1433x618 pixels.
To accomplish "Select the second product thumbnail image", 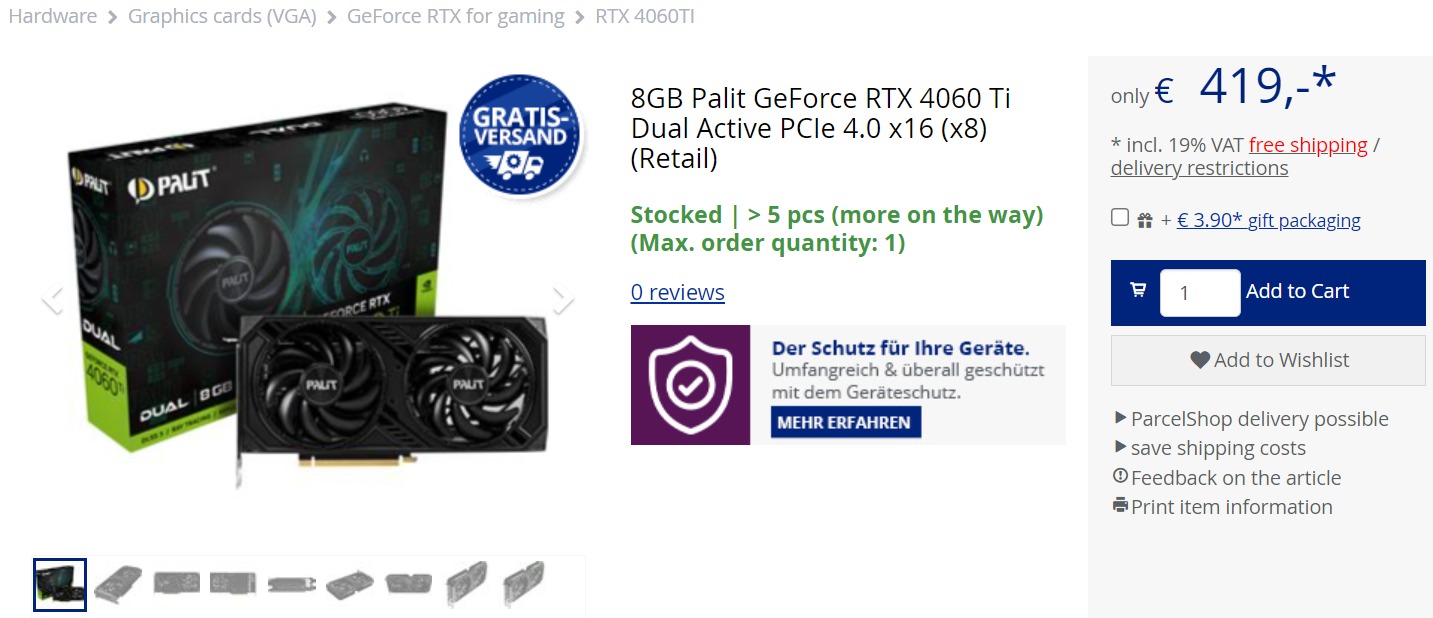I will (x=118, y=584).
